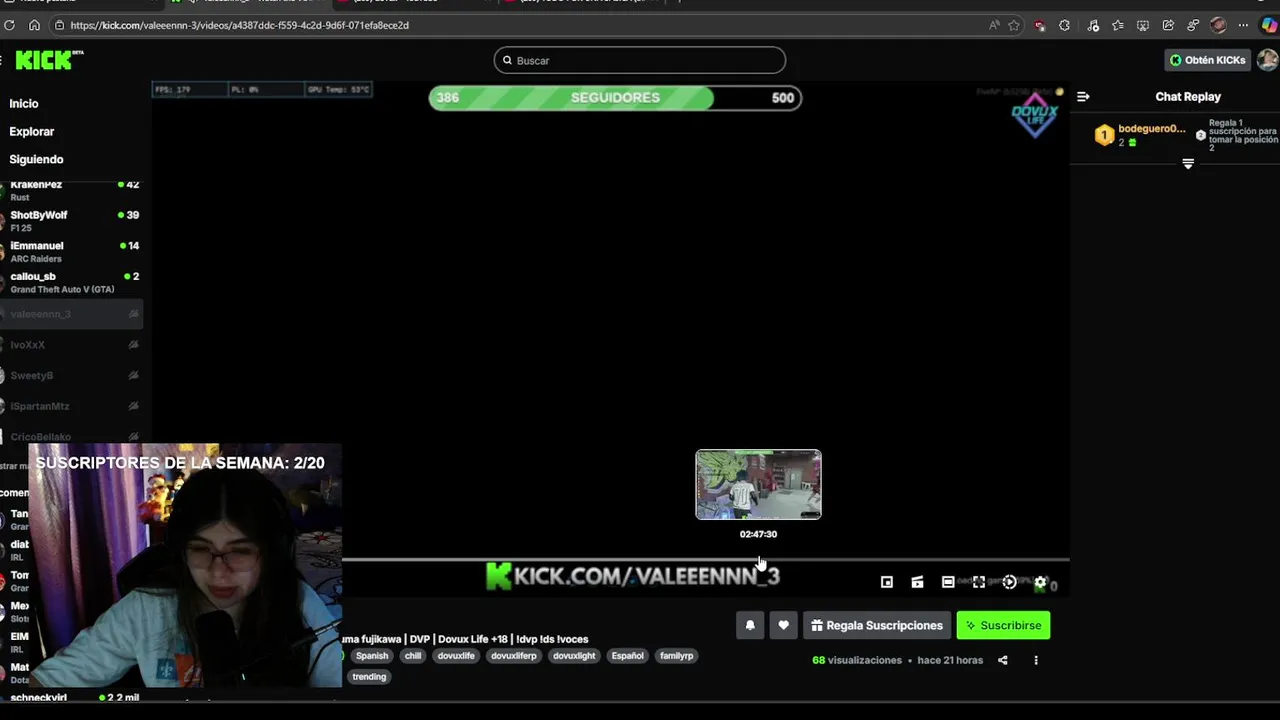The width and height of the screenshot is (1280, 720).
Task: Open Explorar page
Action: 32,132
